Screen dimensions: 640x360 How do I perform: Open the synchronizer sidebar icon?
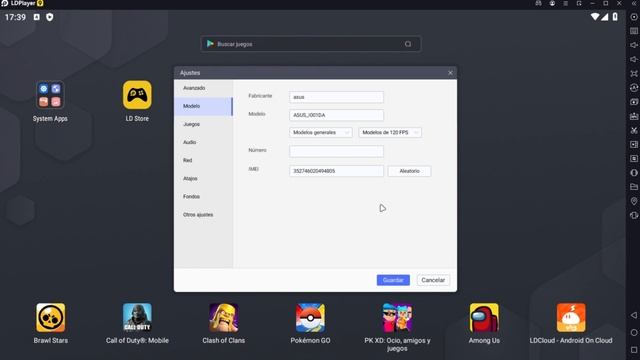click(x=634, y=88)
